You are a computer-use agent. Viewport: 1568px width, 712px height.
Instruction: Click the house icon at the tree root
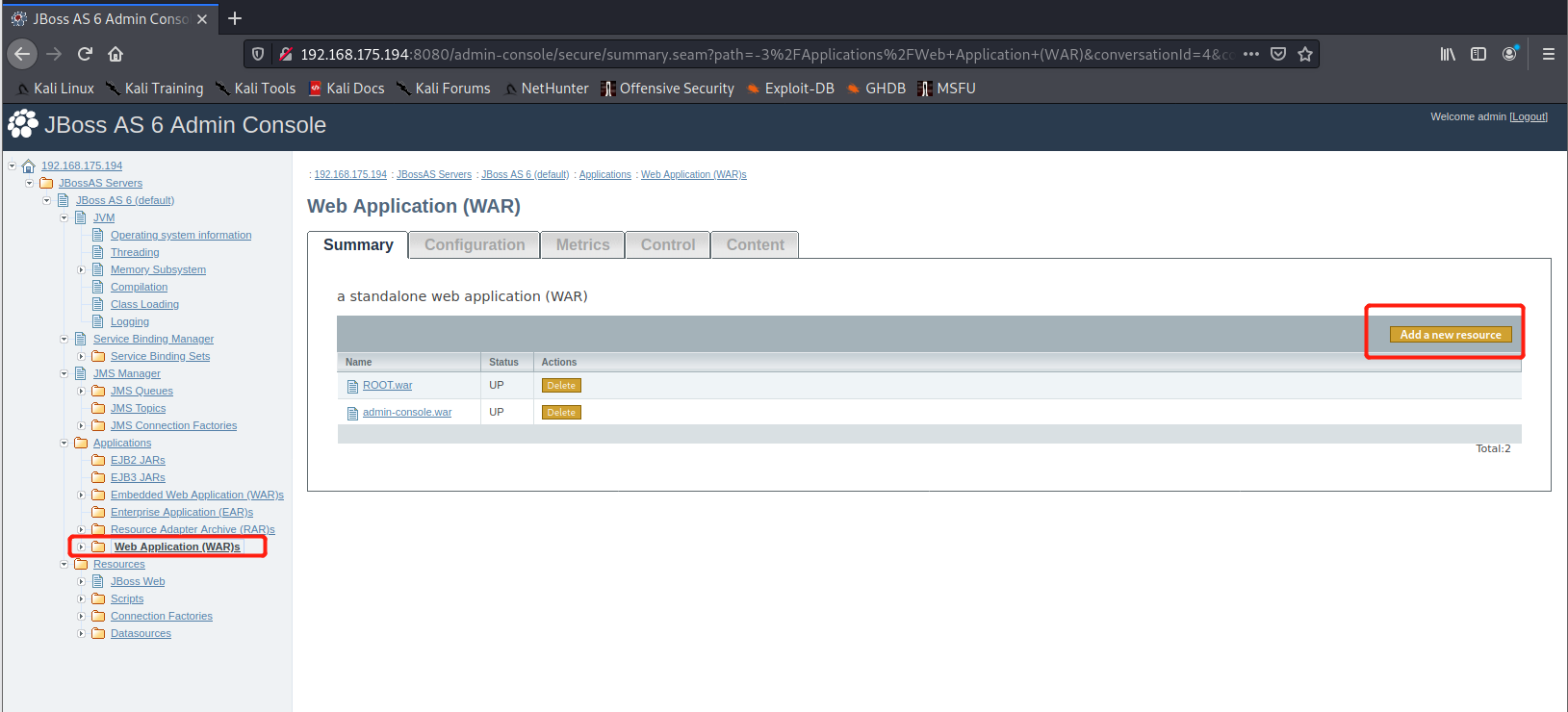(x=29, y=165)
